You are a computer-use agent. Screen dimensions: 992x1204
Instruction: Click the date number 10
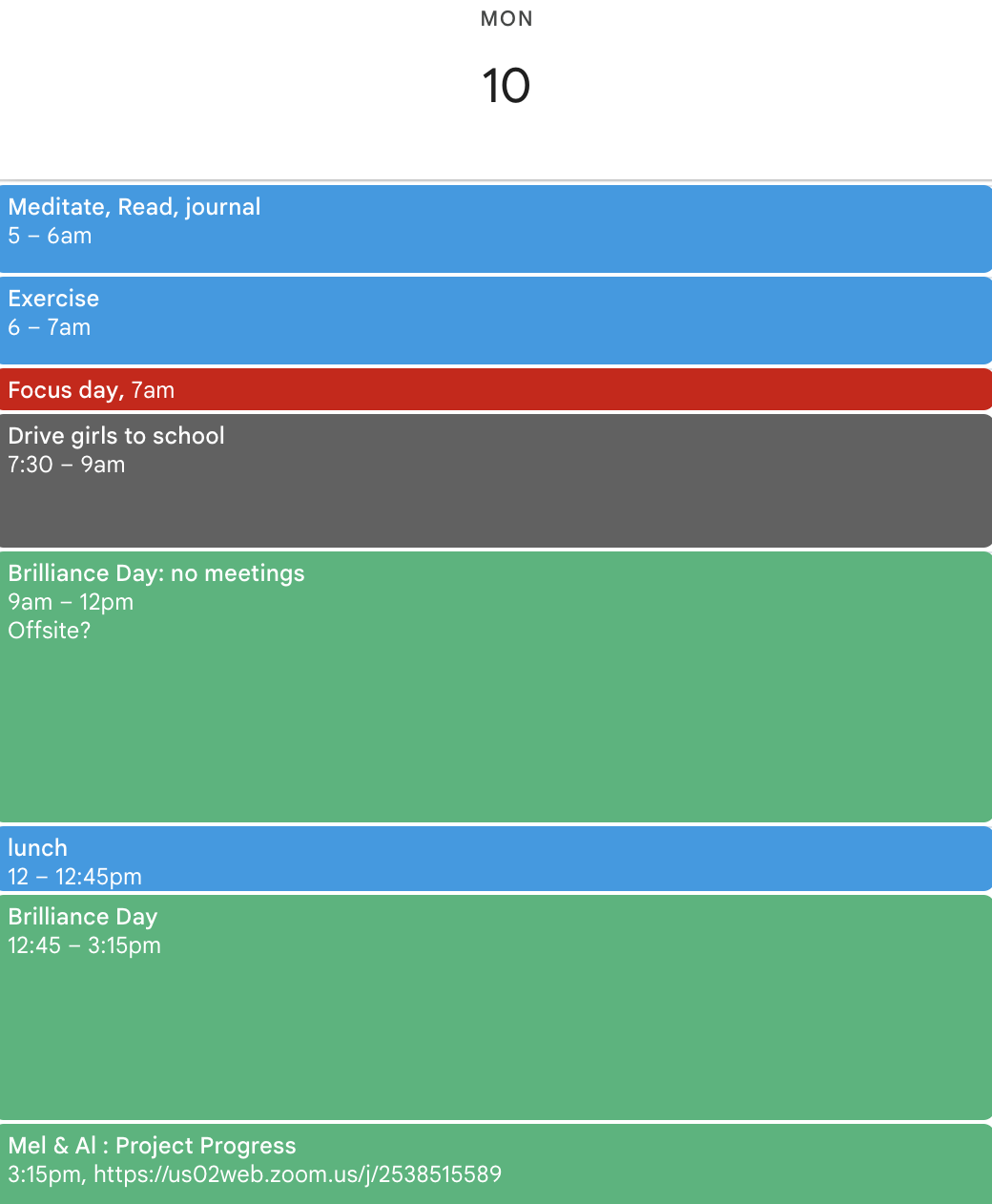pyautogui.click(x=506, y=86)
